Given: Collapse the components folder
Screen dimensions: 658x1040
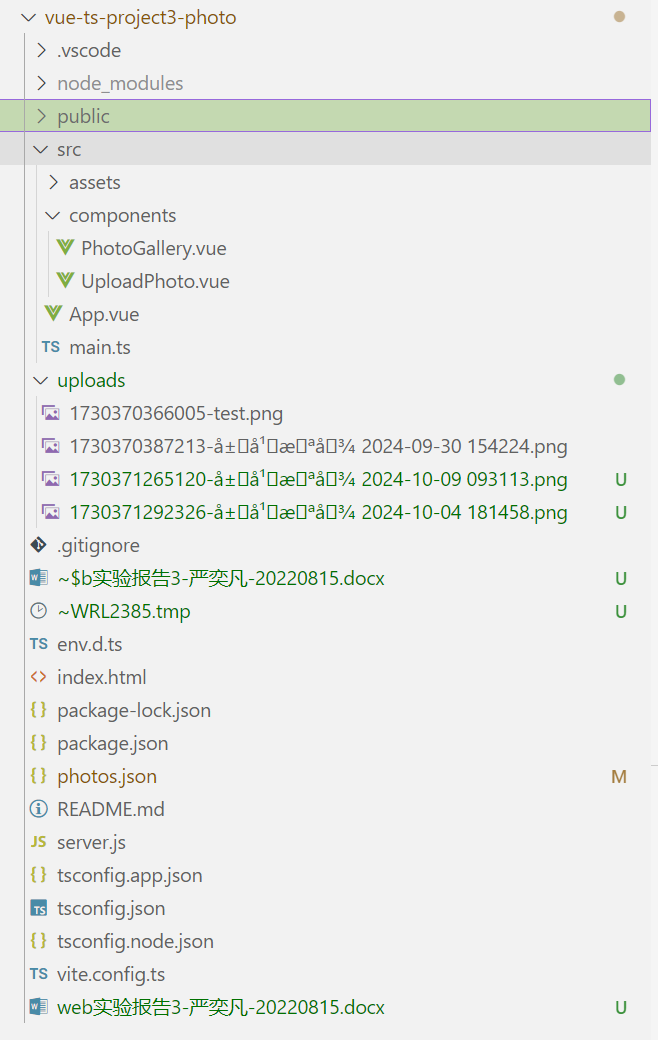Looking at the screenshot, I should point(52,215).
